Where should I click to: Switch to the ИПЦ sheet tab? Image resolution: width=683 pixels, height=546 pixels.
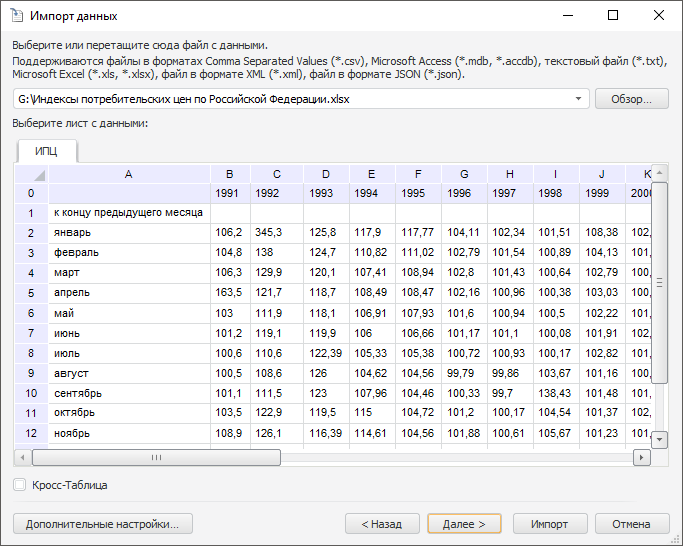[47, 151]
